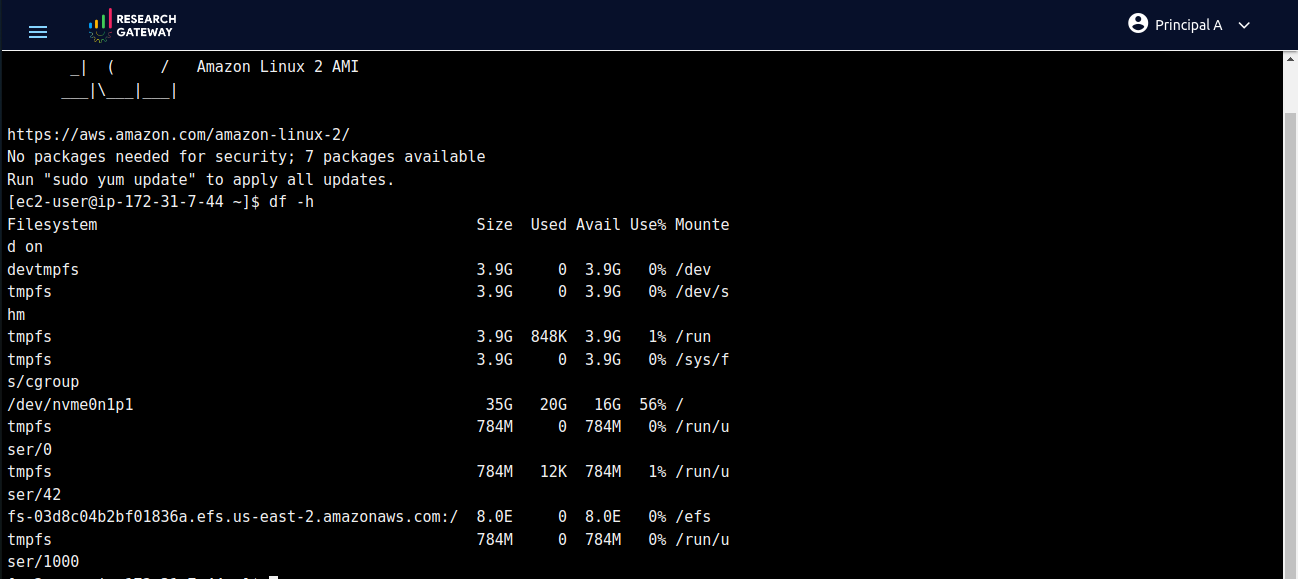Viewport: 1298px width, 579px height.
Task: Click the '8.0E' size value of EFS
Action: [x=494, y=517]
